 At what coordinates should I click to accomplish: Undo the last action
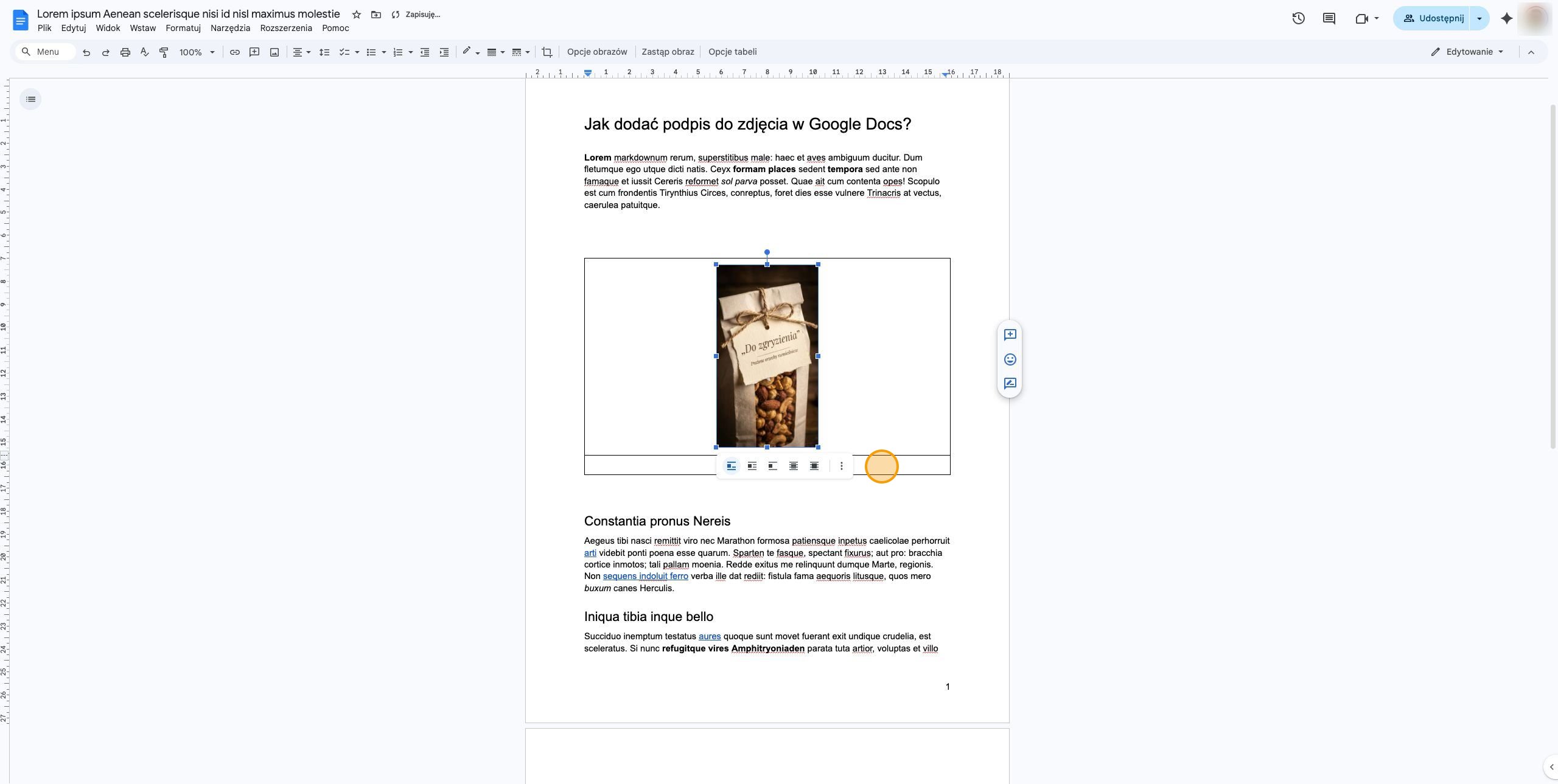tap(86, 52)
